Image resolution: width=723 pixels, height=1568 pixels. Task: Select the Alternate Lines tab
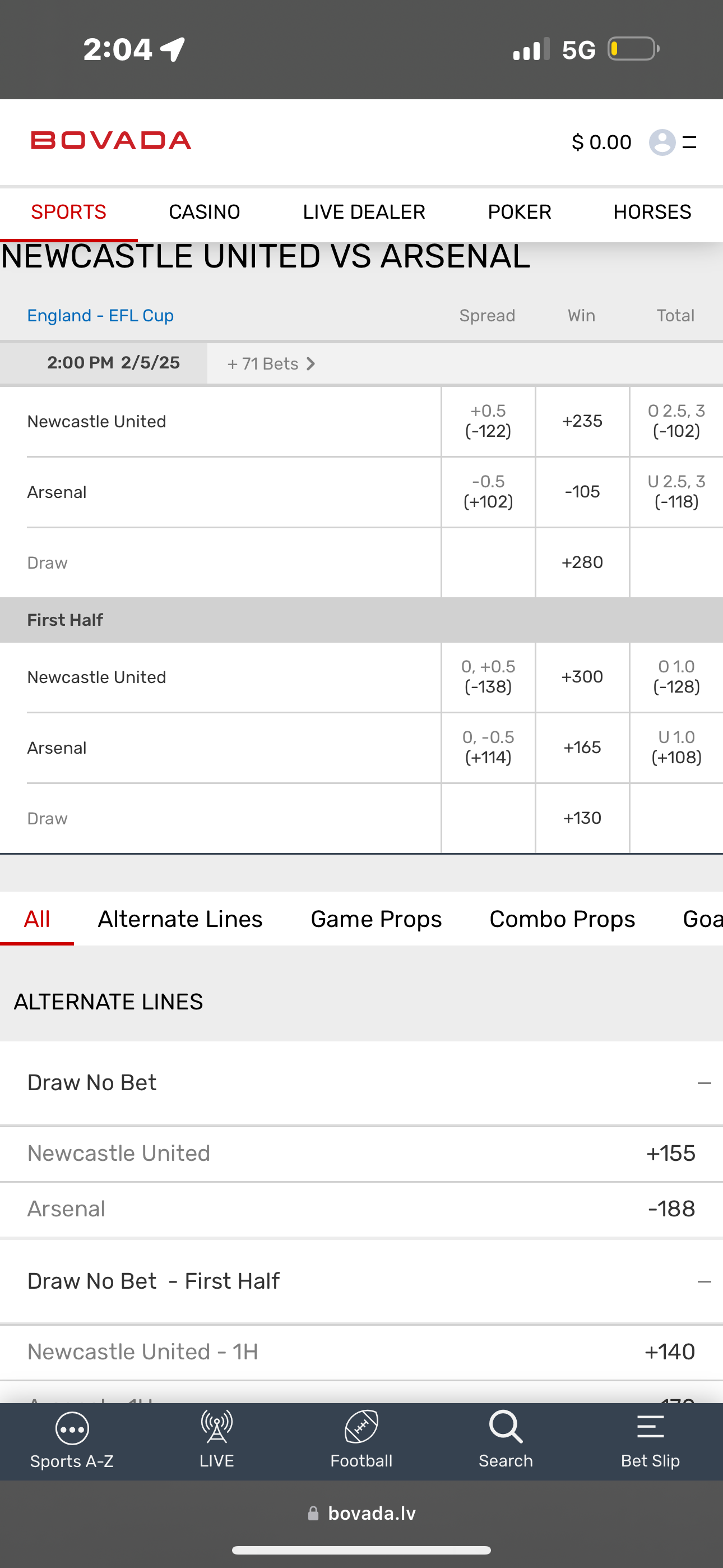(x=180, y=919)
